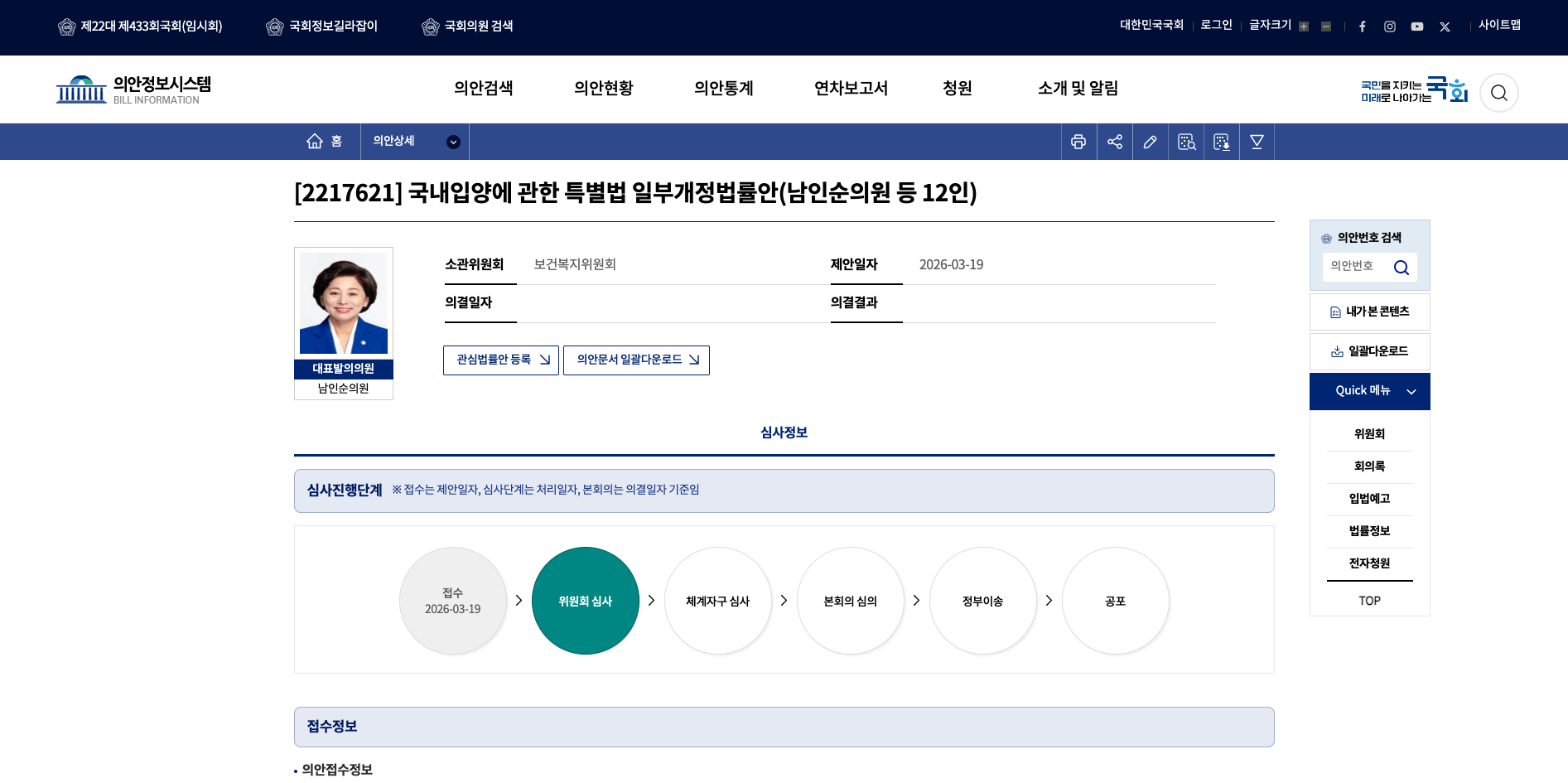Select the 접수 stage circle dated 2026-03-19

tap(453, 601)
